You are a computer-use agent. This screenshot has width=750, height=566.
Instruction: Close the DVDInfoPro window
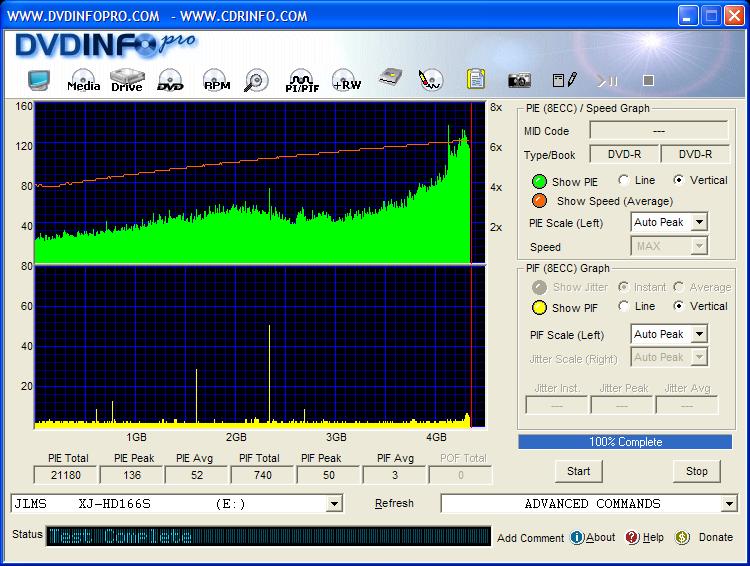[x=734, y=16]
